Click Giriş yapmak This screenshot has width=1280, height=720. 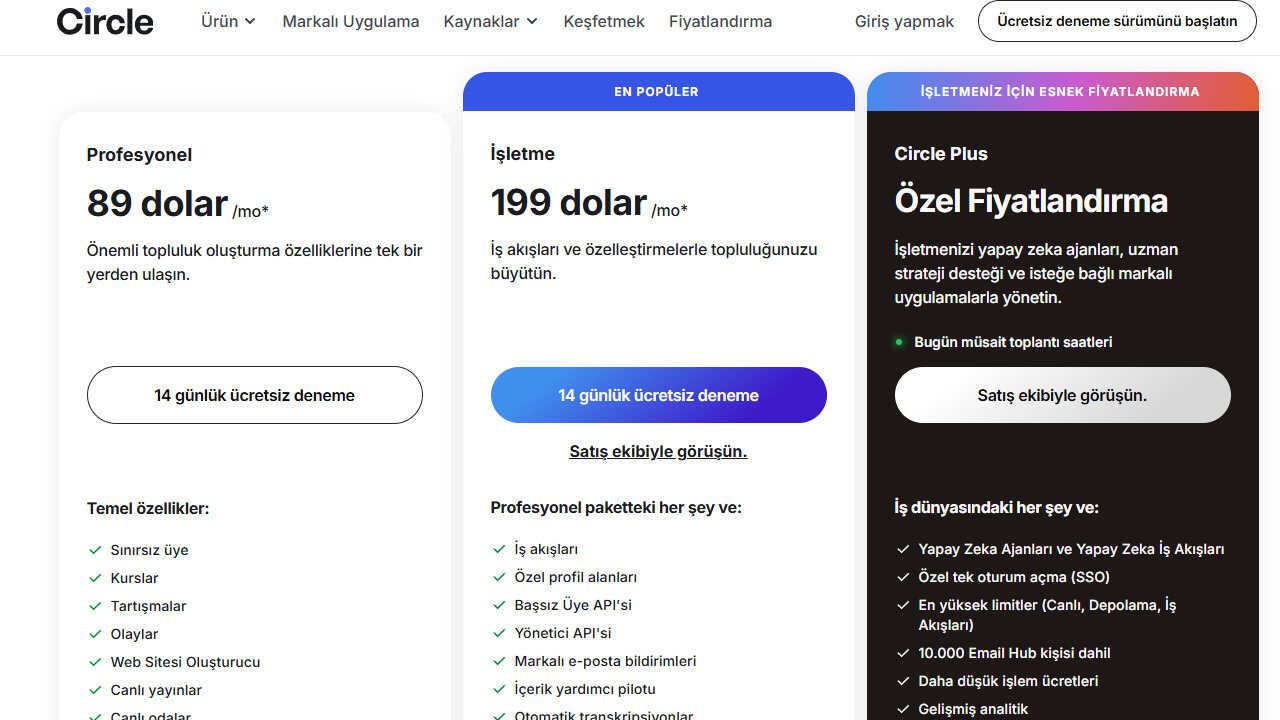pos(903,20)
